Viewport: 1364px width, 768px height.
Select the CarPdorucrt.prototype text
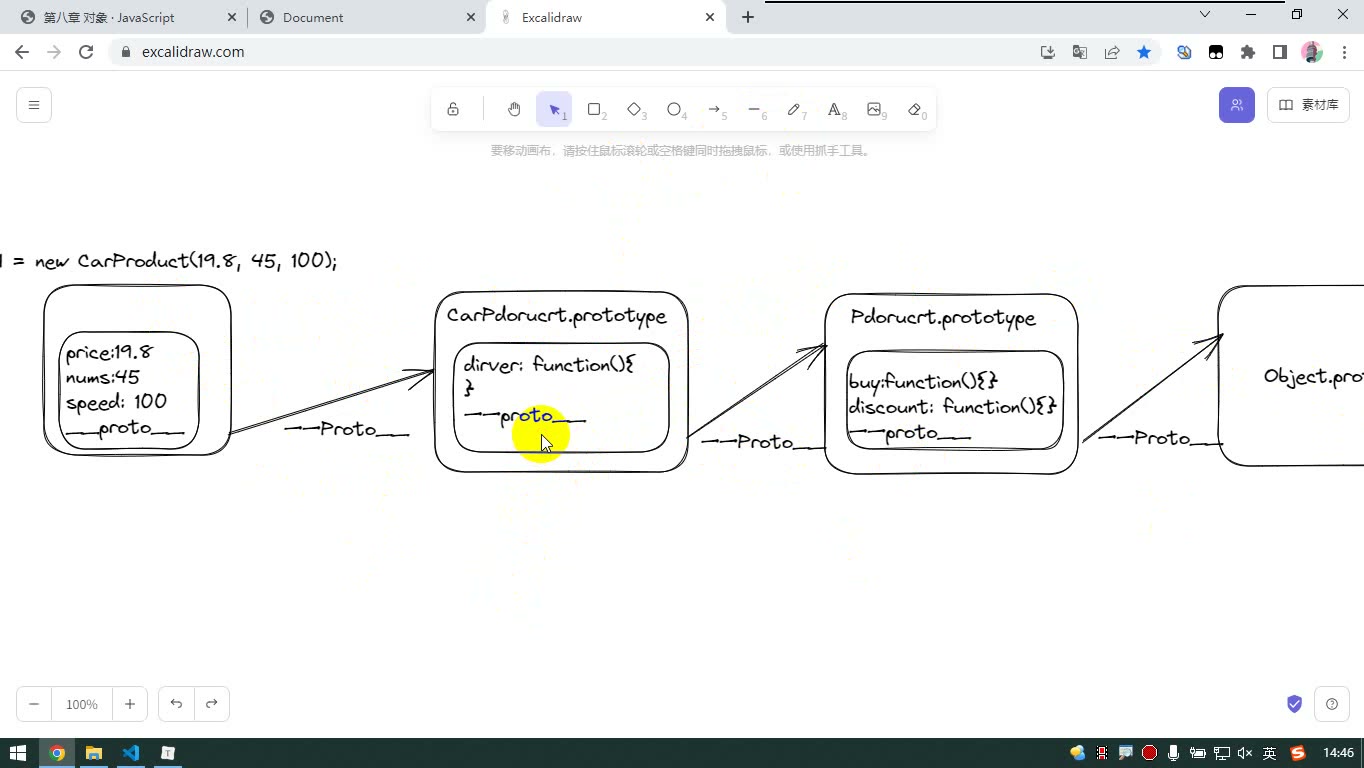[x=557, y=316]
